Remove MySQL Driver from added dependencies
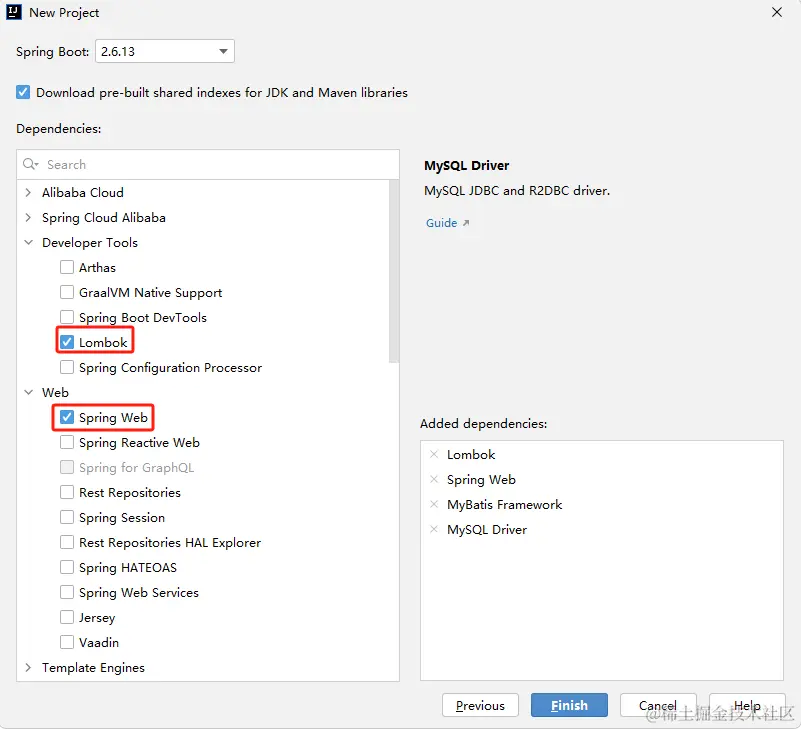 [x=434, y=529]
